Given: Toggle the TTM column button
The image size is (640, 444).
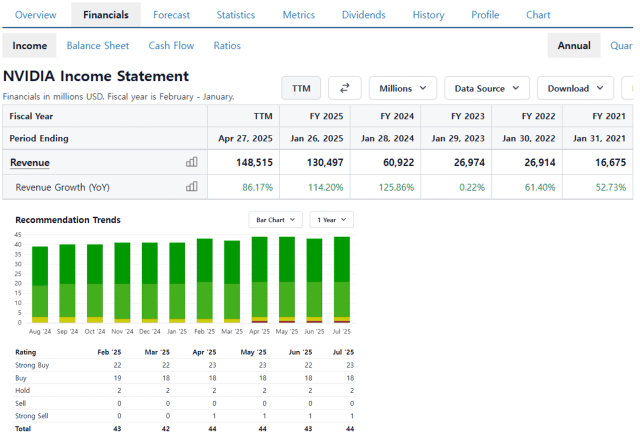Looking at the screenshot, I should (301, 88).
